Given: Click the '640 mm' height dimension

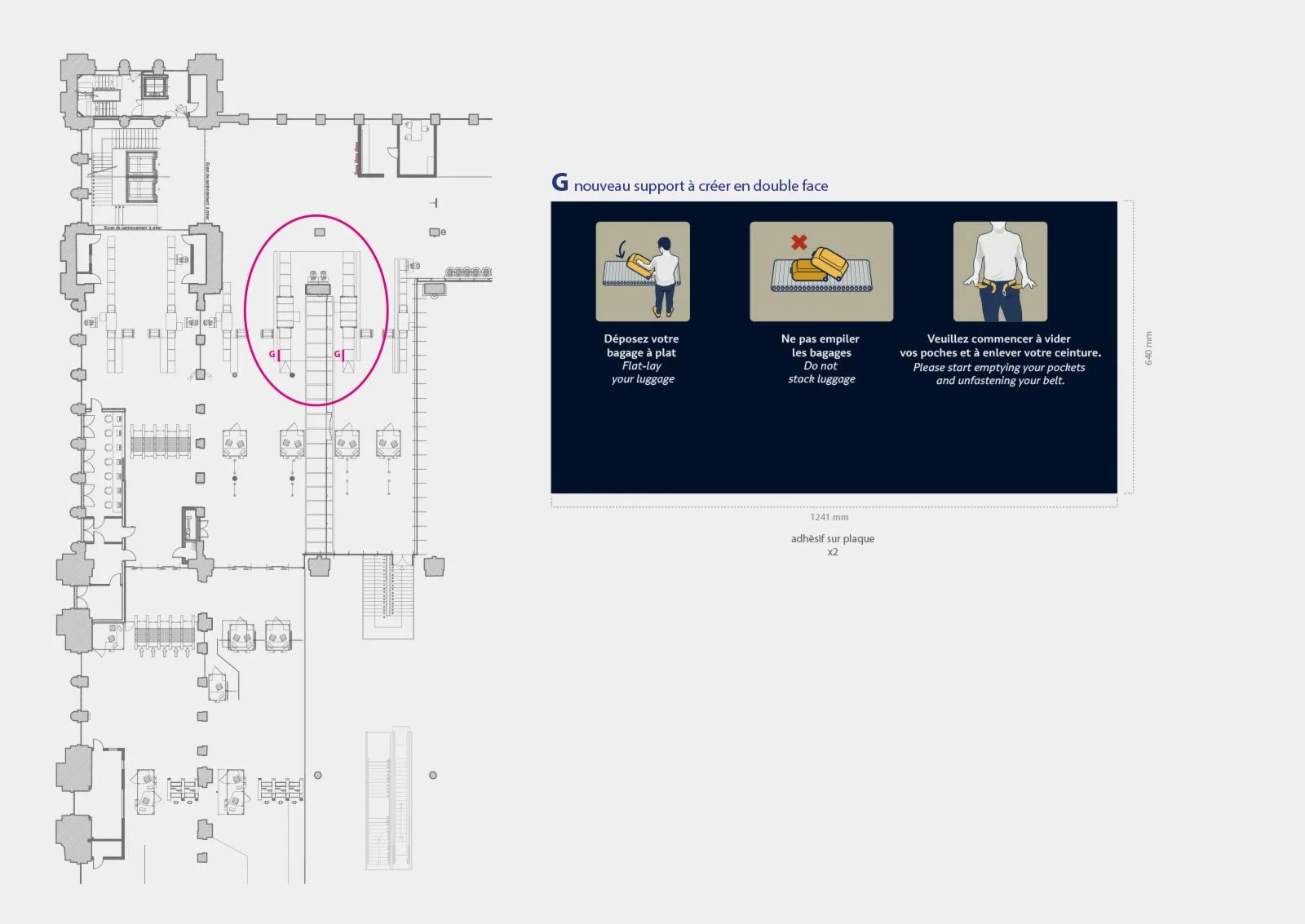Looking at the screenshot, I should click(1148, 348).
